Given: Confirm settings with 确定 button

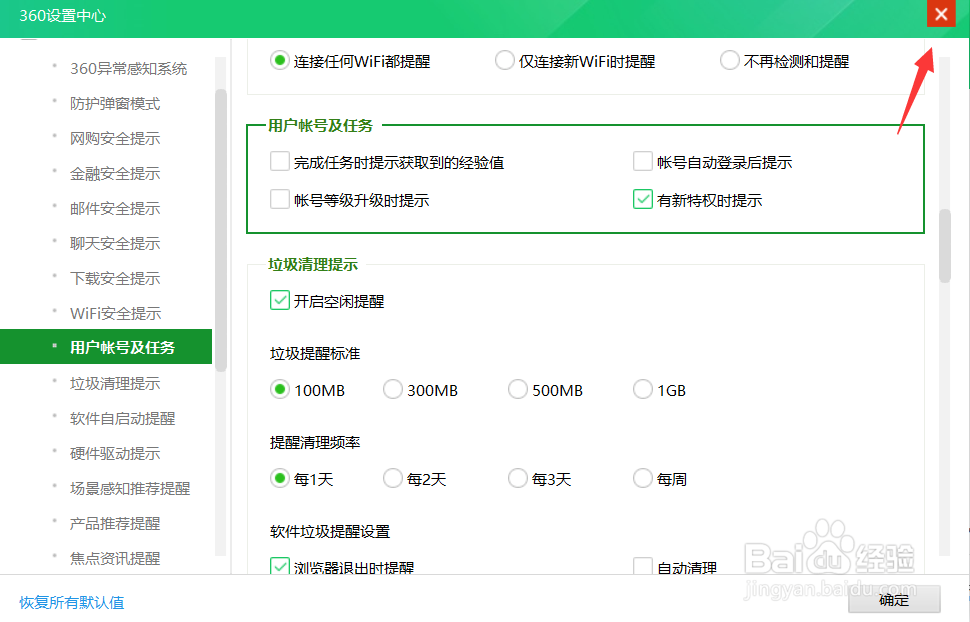Looking at the screenshot, I should pyautogui.click(x=894, y=600).
